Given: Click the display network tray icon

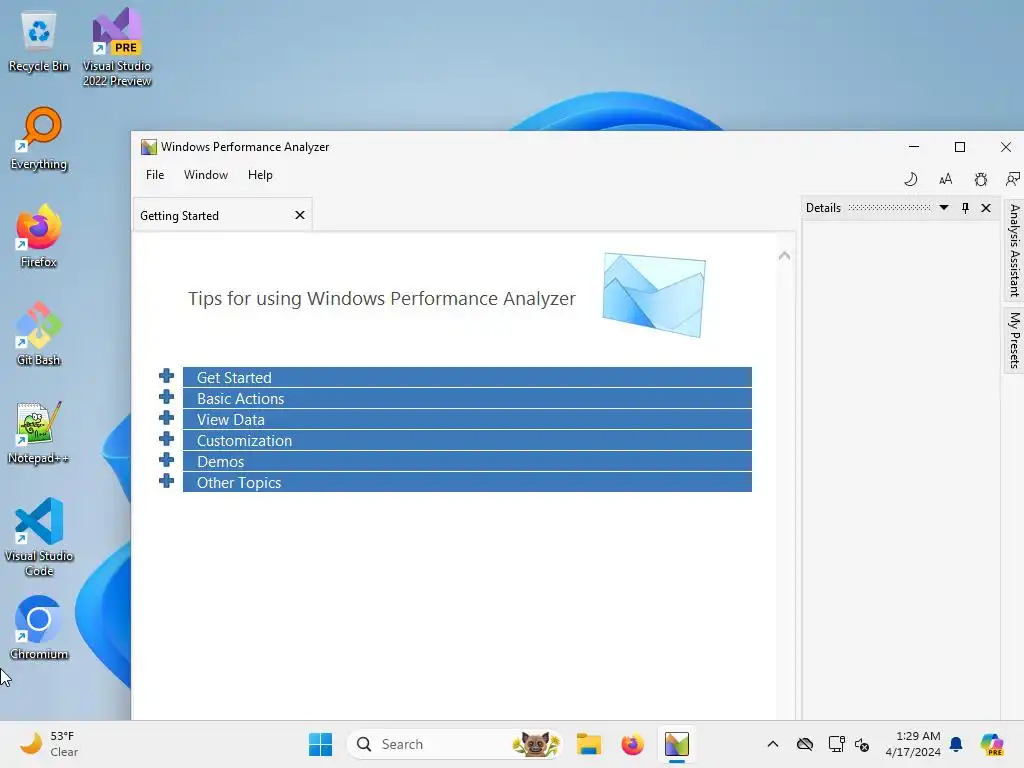Looking at the screenshot, I should point(836,744).
